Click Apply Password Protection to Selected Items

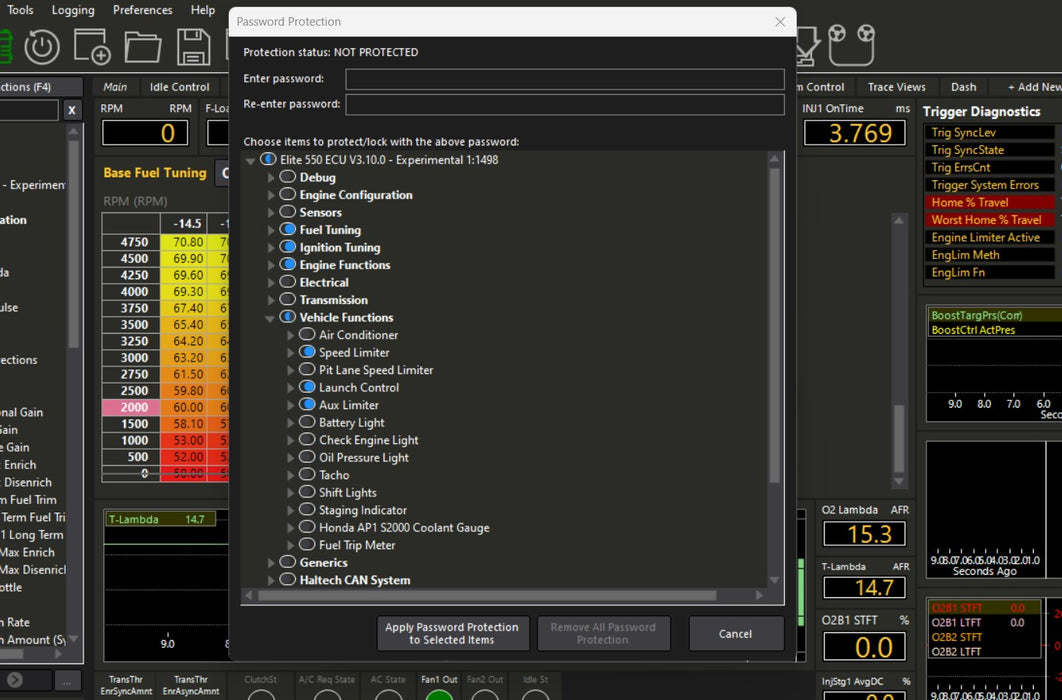pos(452,633)
